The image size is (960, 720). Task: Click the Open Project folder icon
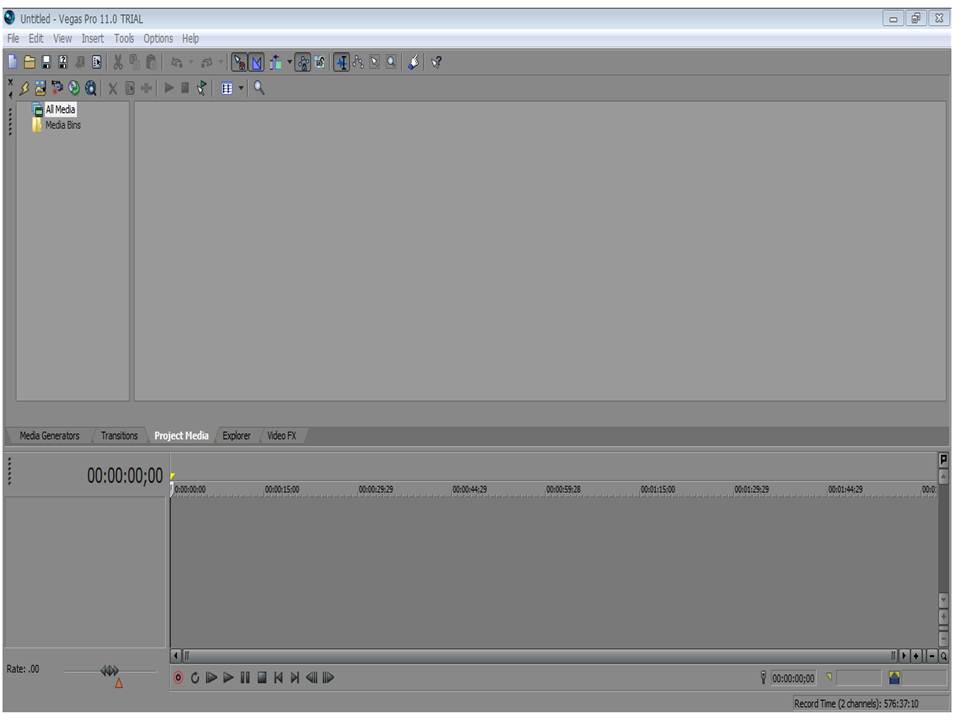click(29, 62)
